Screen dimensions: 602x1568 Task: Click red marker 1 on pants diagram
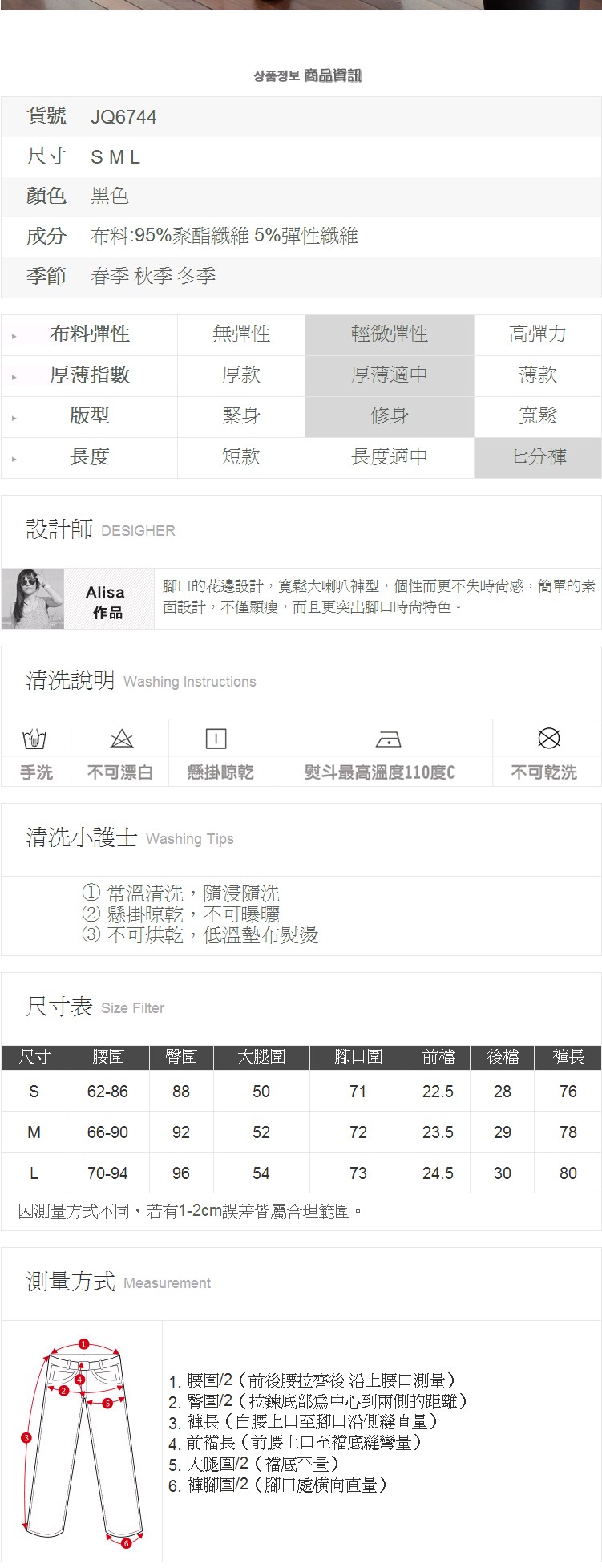coord(83,1344)
